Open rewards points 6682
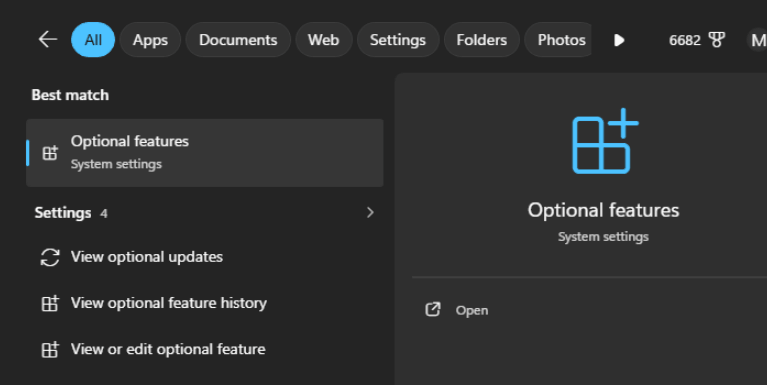Screen dimensions: 767x385 685,40
